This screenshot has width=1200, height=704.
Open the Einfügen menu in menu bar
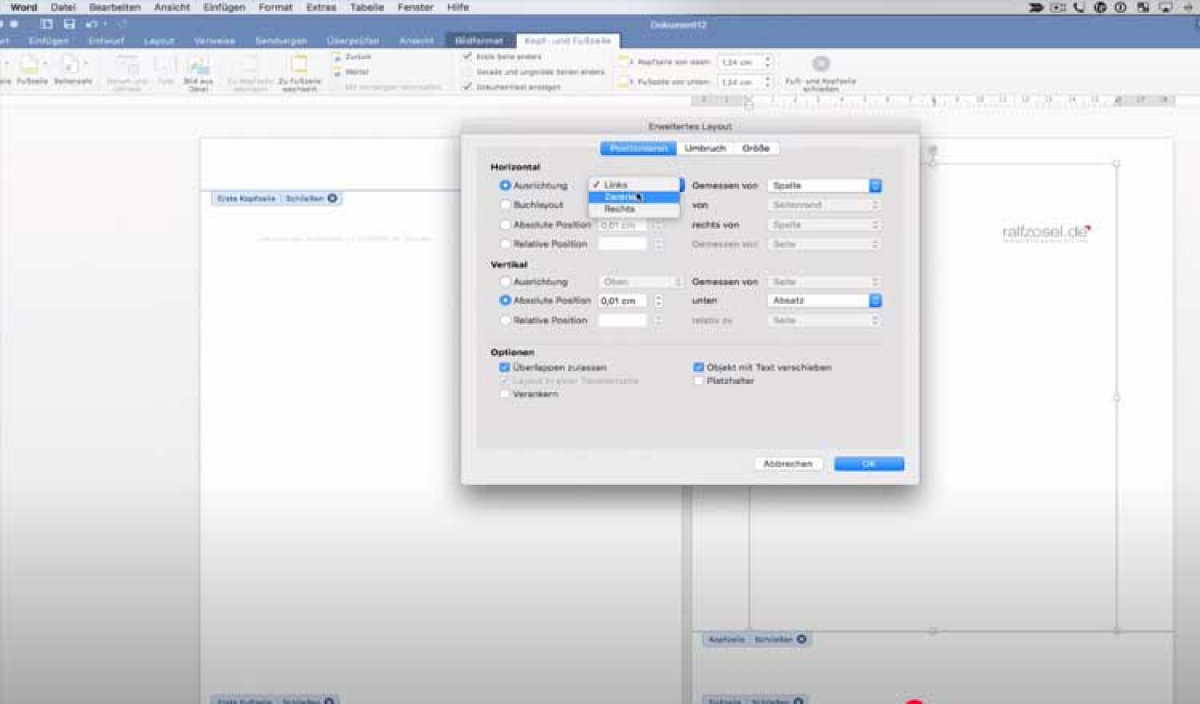tap(222, 7)
